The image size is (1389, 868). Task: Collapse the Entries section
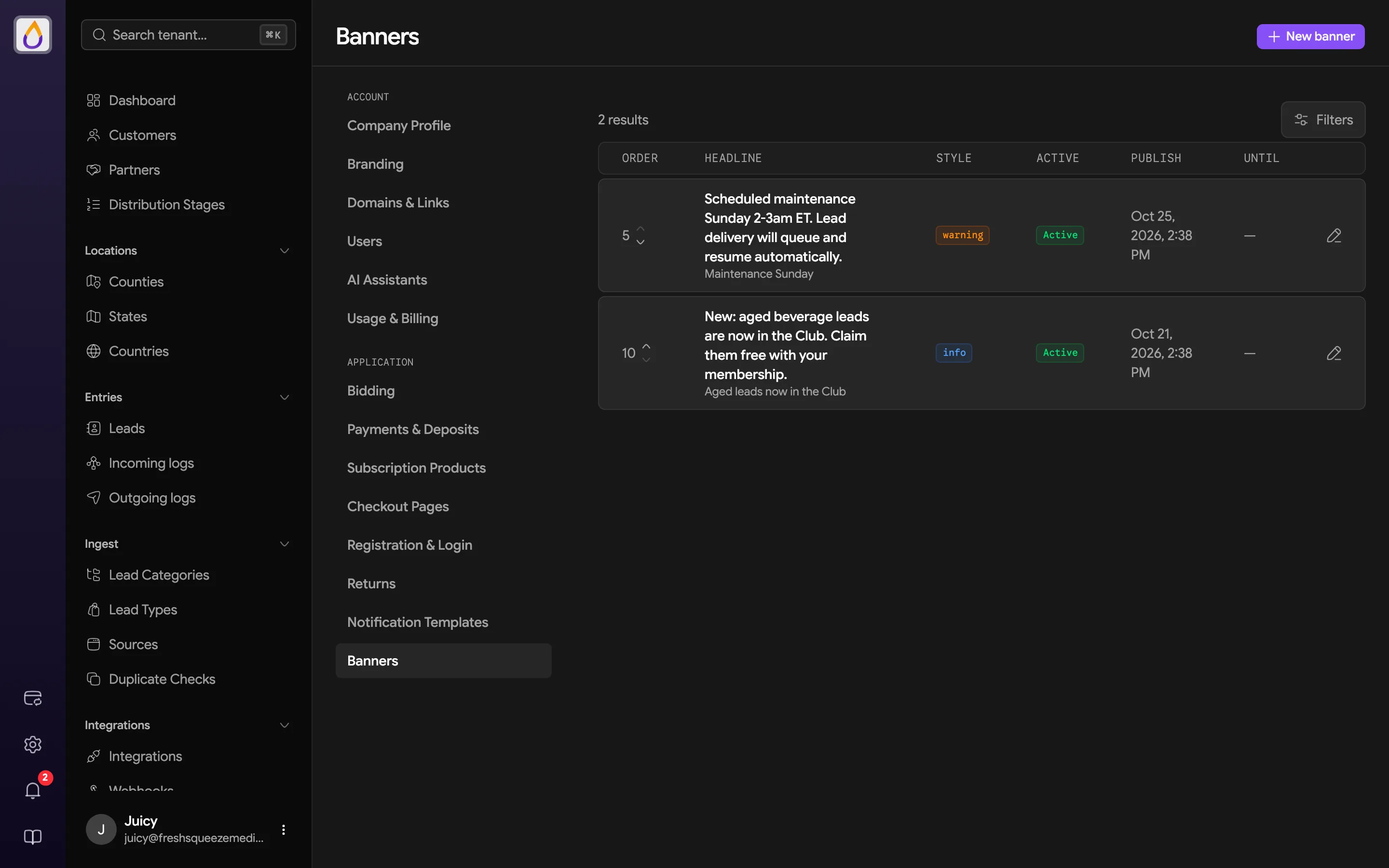[284, 397]
